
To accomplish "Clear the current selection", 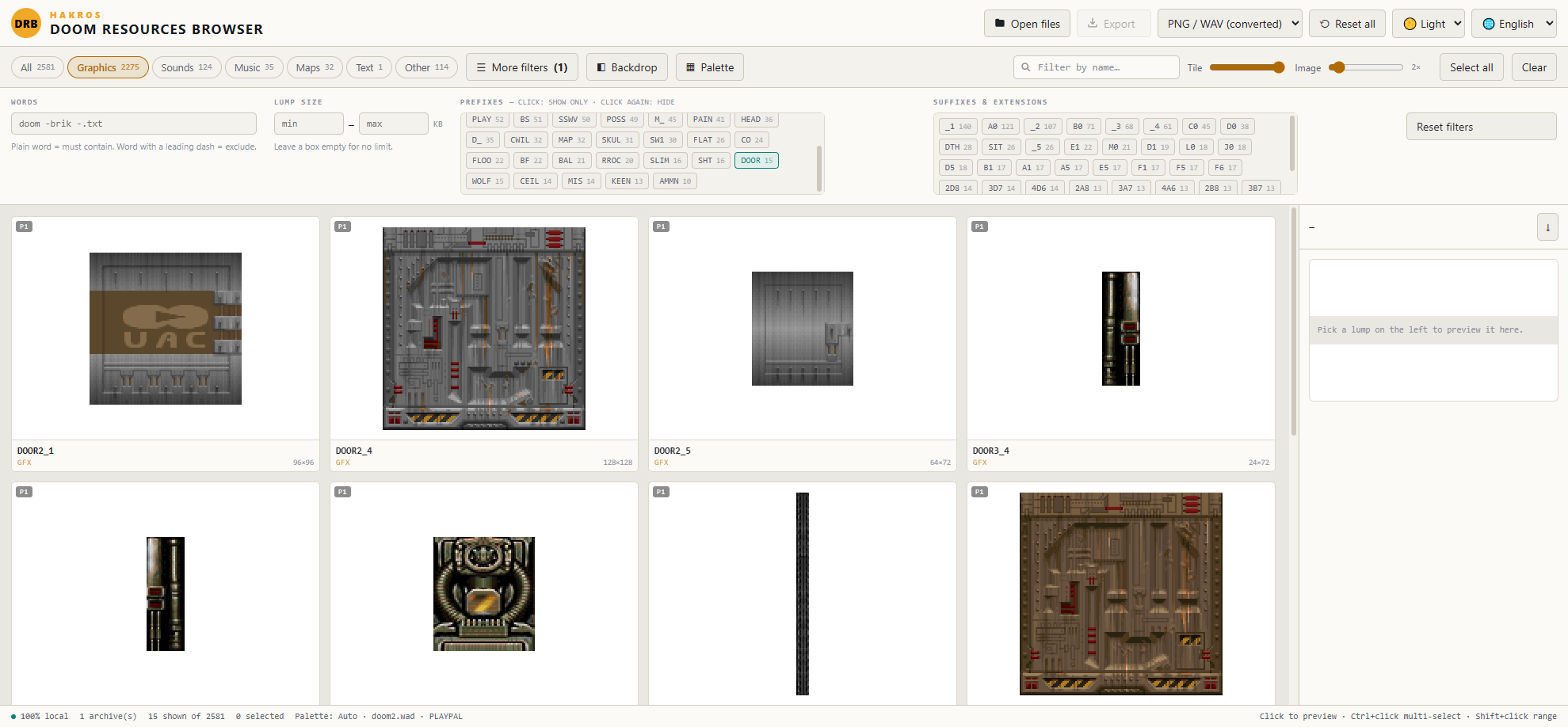I will coord(1534,67).
